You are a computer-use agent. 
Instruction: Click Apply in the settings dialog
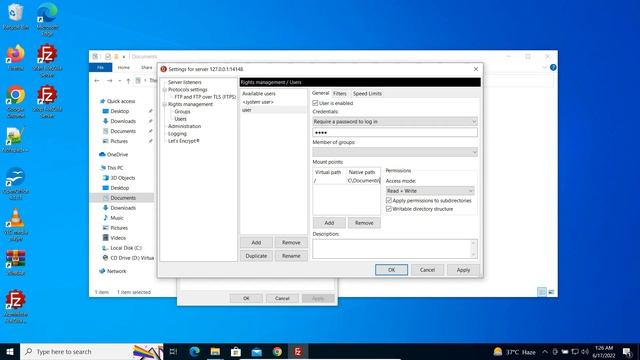tap(463, 270)
